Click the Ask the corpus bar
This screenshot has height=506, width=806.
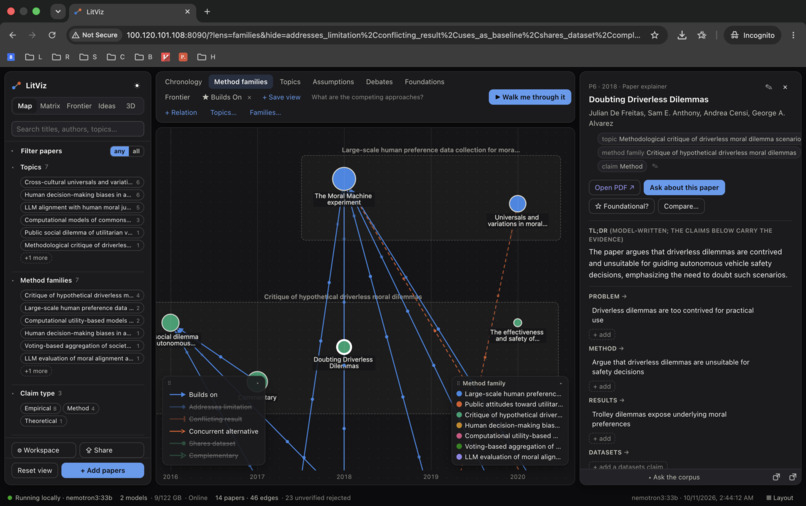pyautogui.click(x=673, y=477)
